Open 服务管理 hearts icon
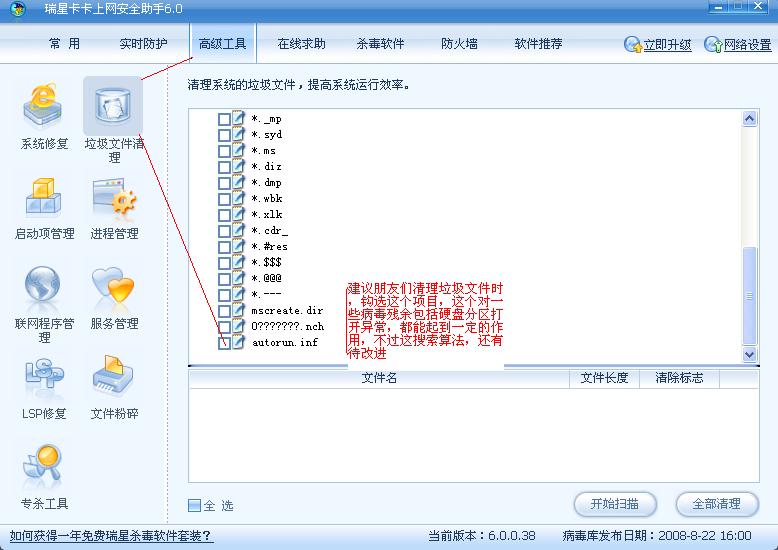 [113, 285]
